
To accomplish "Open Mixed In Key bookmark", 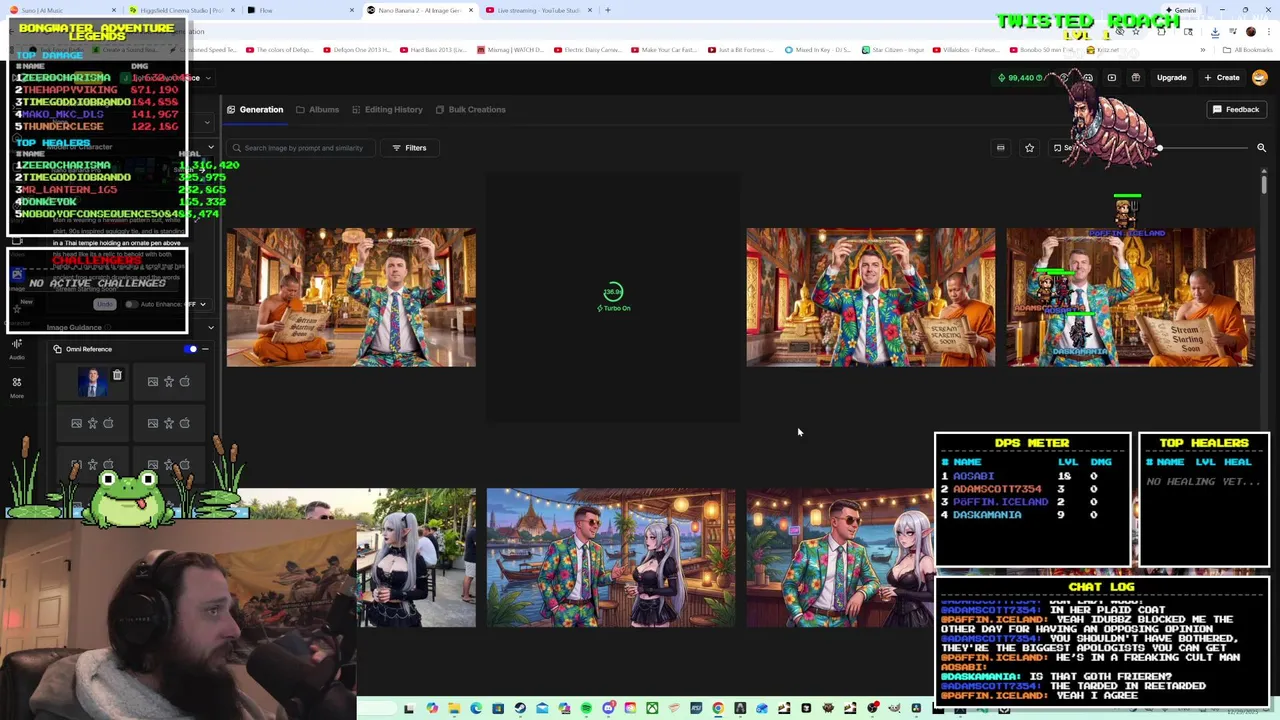I will [x=817, y=49].
